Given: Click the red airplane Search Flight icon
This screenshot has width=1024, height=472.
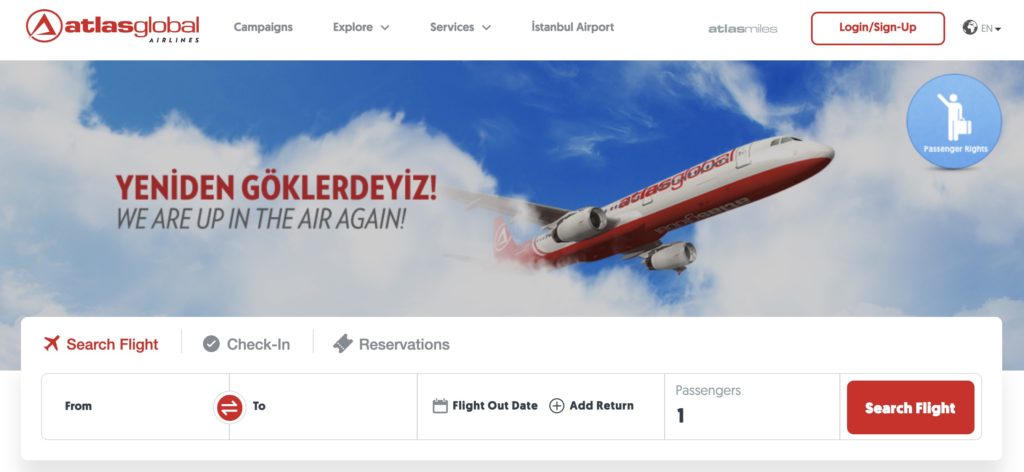Looking at the screenshot, I should click(x=52, y=343).
